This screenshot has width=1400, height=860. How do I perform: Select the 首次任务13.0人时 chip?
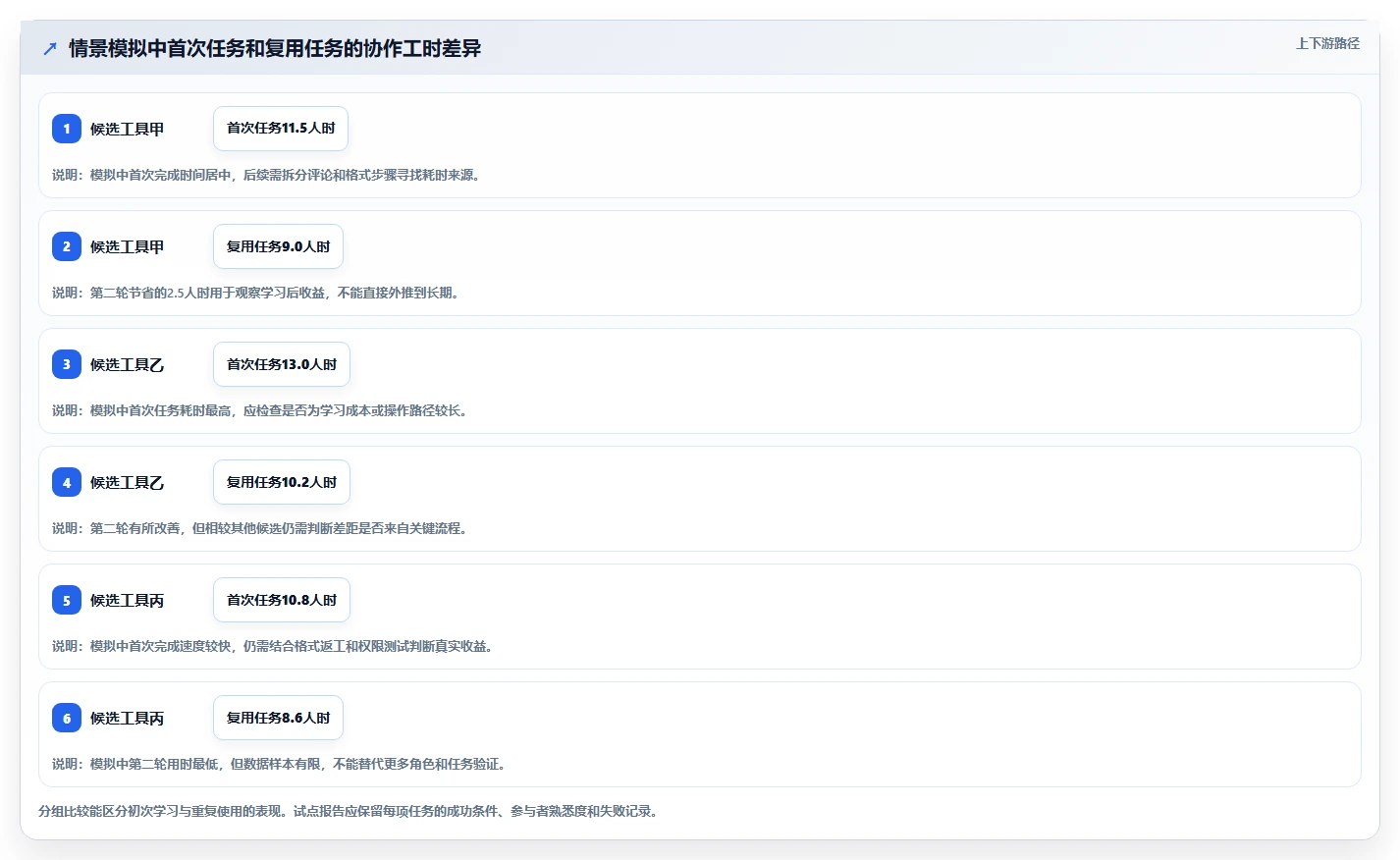coord(282,364)
